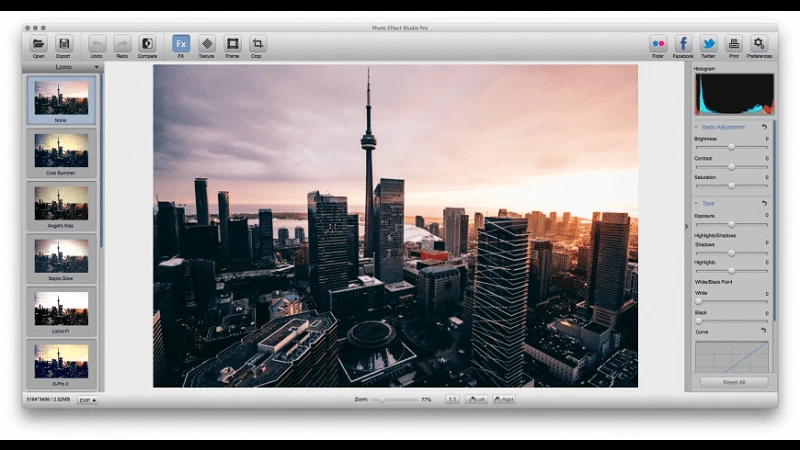Click the Open folder icon
The width and height of the screenshot is (800, 450).
pyautogui.click(x=38, y=44)
